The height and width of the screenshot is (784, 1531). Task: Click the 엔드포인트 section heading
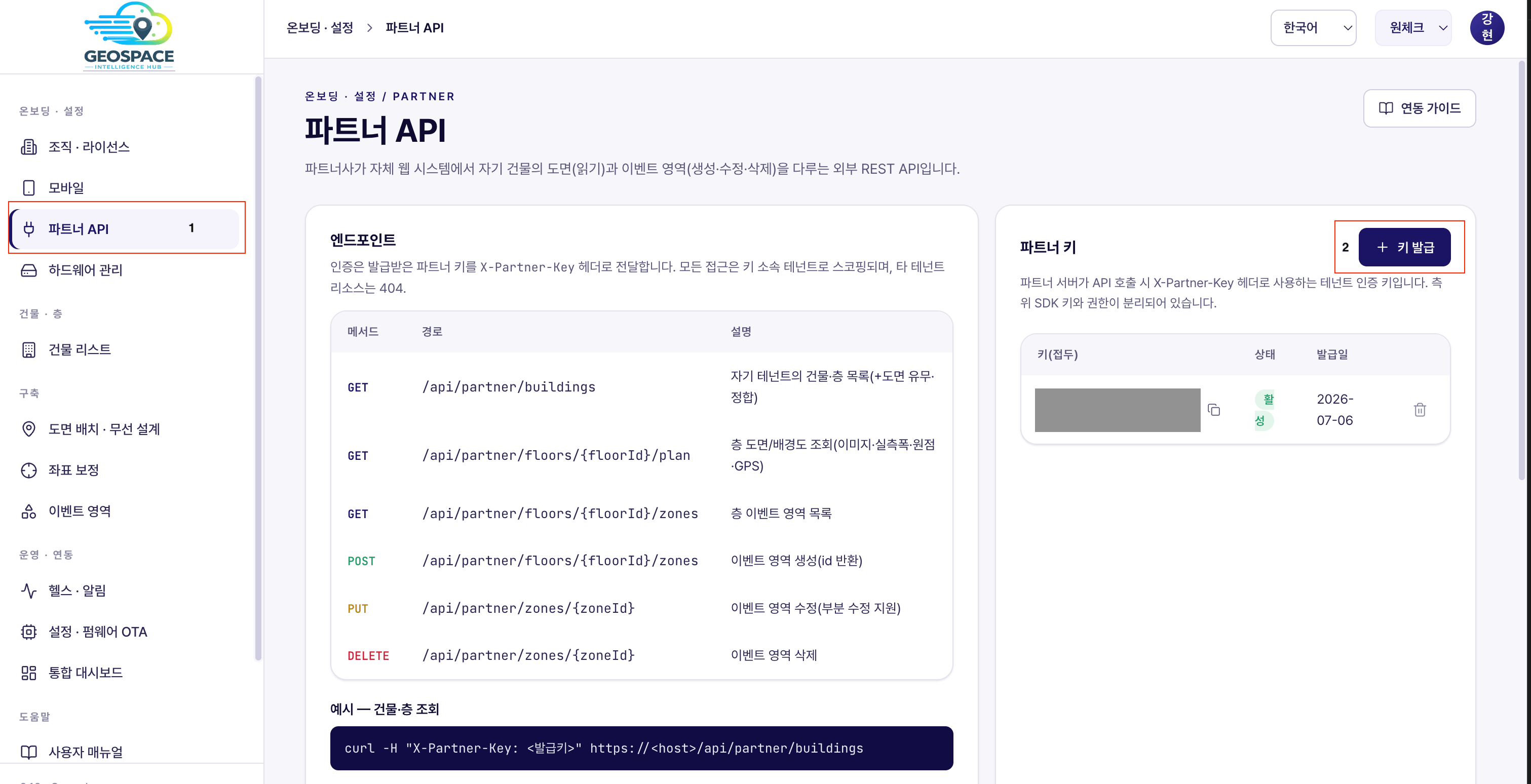(363, 240)
